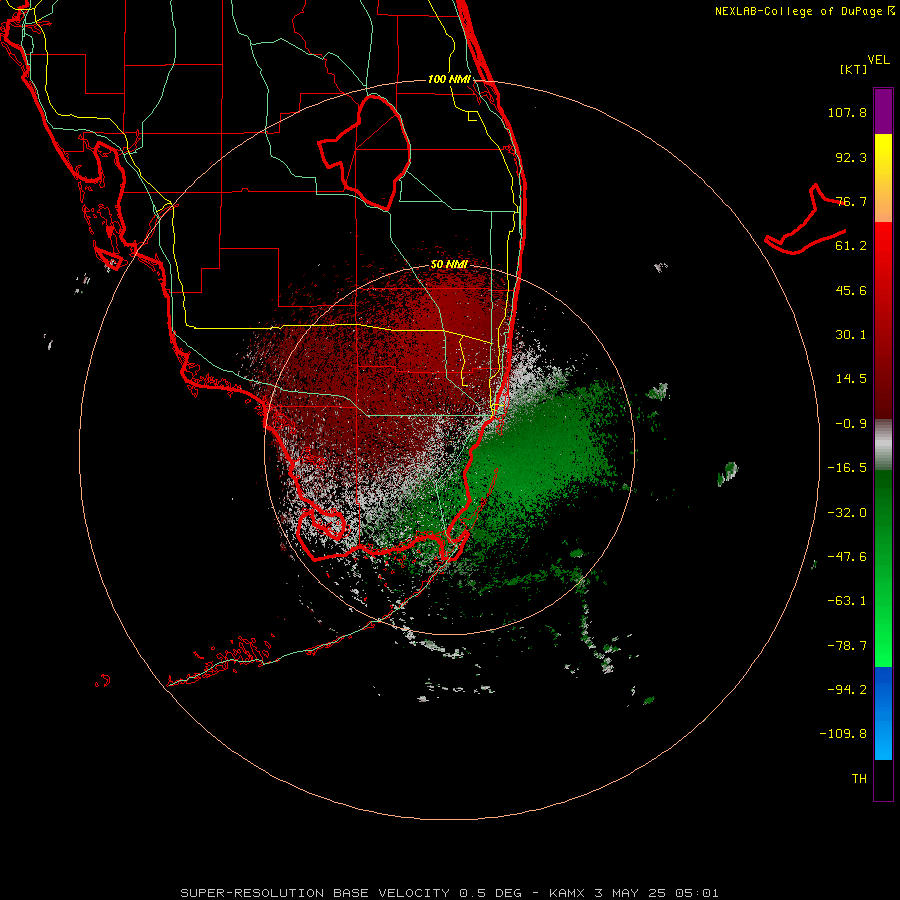Screen dimensions: 900x900
Task: Select the 107.8 legend value
Action: [847, 112]
